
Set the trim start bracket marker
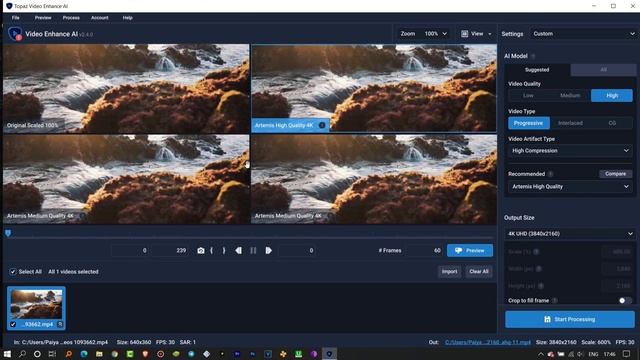(211, 251)
